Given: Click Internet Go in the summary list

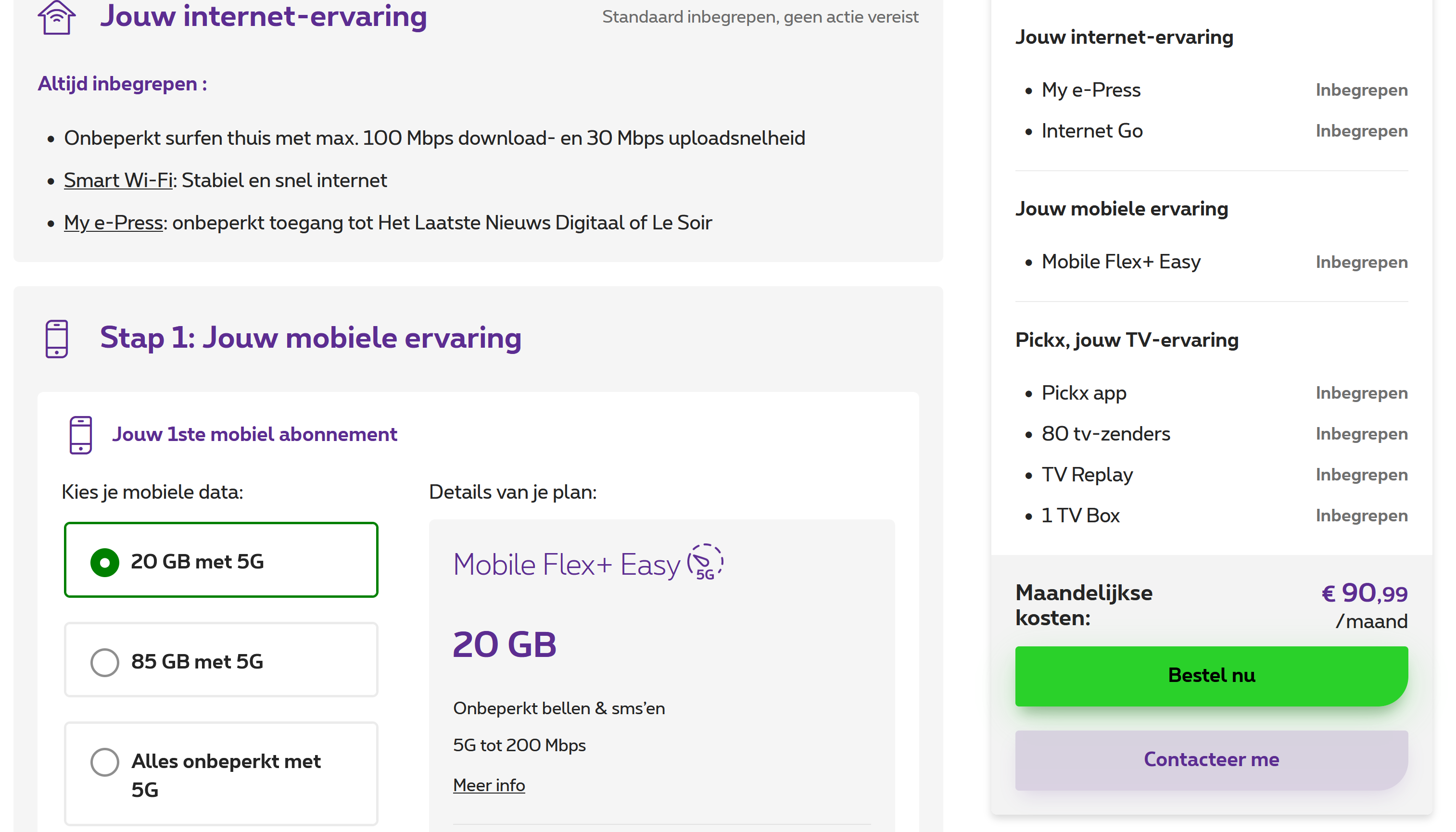Looking at the screenshot, I should click(1092, 131).
